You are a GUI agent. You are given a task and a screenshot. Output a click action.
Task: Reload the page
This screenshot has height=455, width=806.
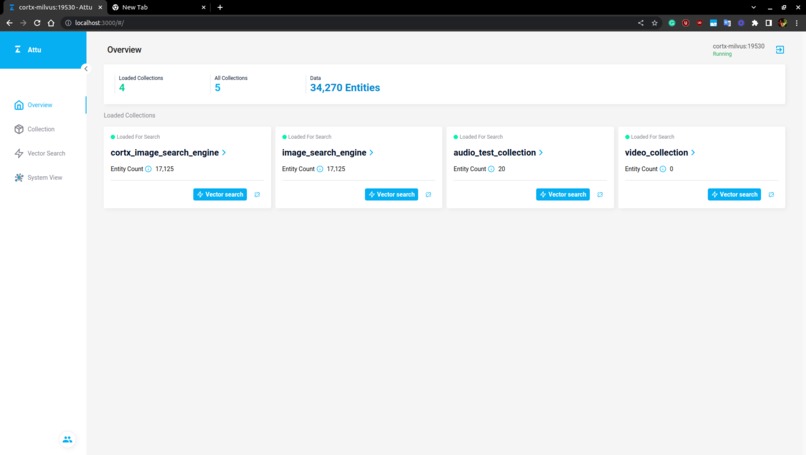(x=37, y=23)
